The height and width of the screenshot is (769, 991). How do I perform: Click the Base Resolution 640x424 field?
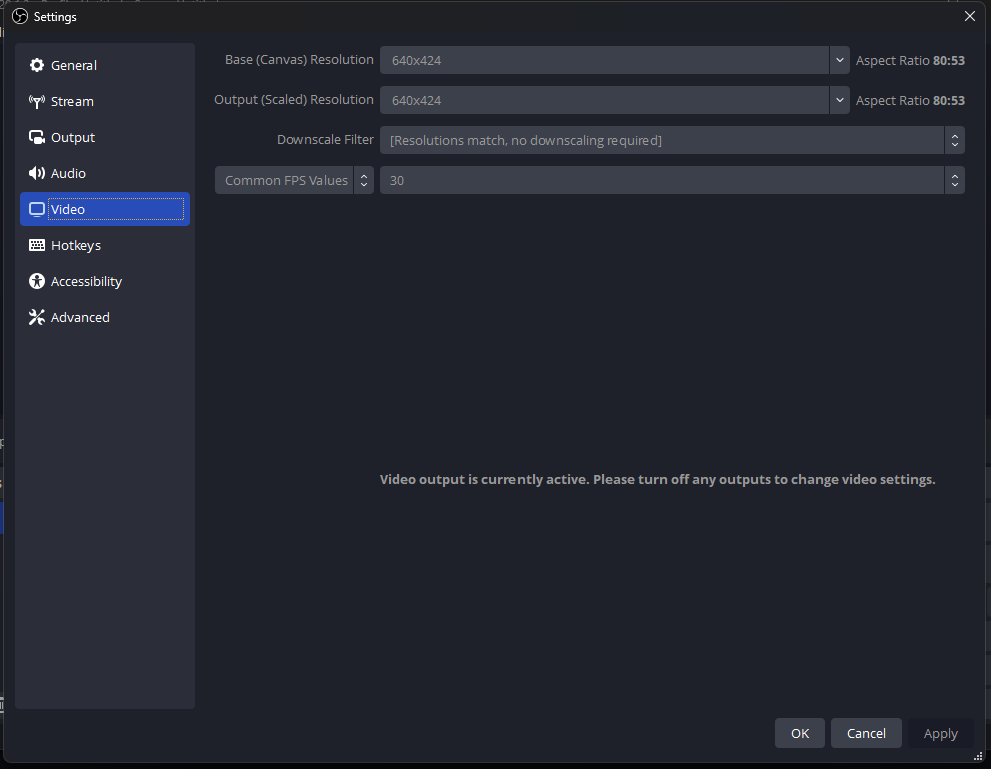(604, 60)
